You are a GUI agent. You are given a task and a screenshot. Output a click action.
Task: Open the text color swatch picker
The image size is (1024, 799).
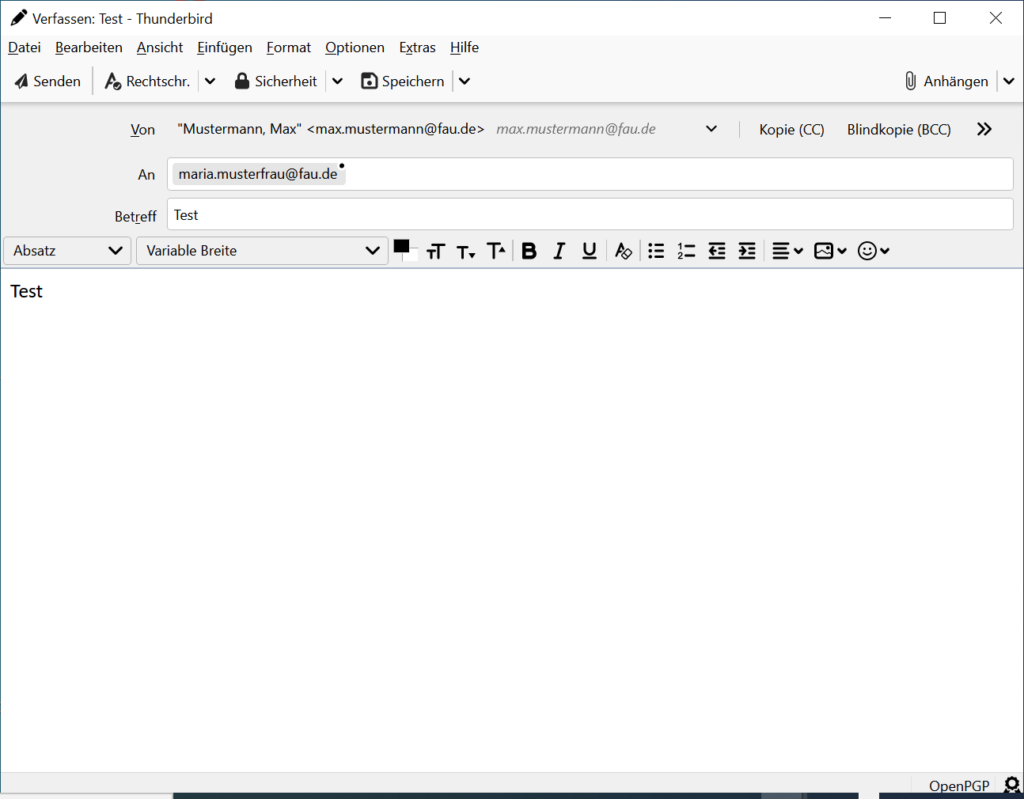click(404, 250)
